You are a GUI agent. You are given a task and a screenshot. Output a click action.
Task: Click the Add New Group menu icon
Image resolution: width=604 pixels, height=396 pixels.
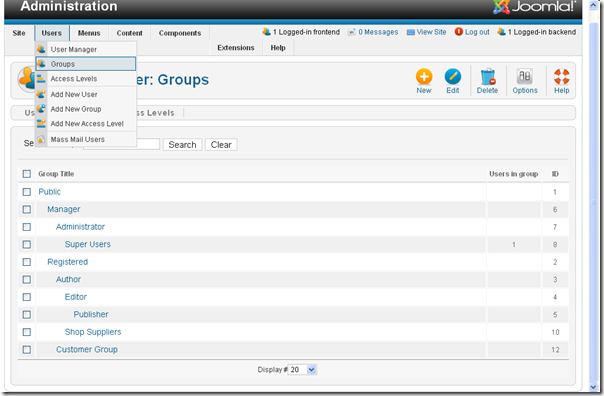(41, 109)
